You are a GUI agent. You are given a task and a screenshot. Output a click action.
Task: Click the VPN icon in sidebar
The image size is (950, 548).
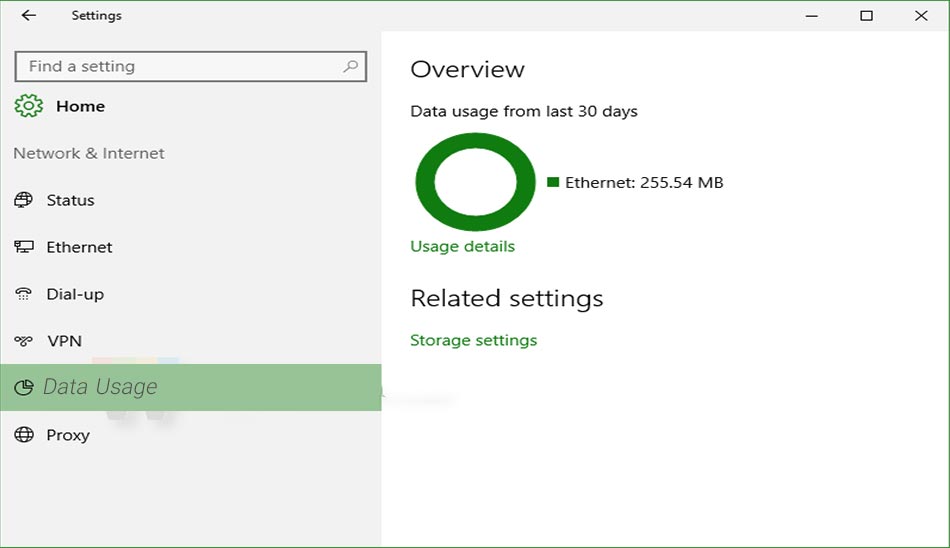tap(24, 341)
